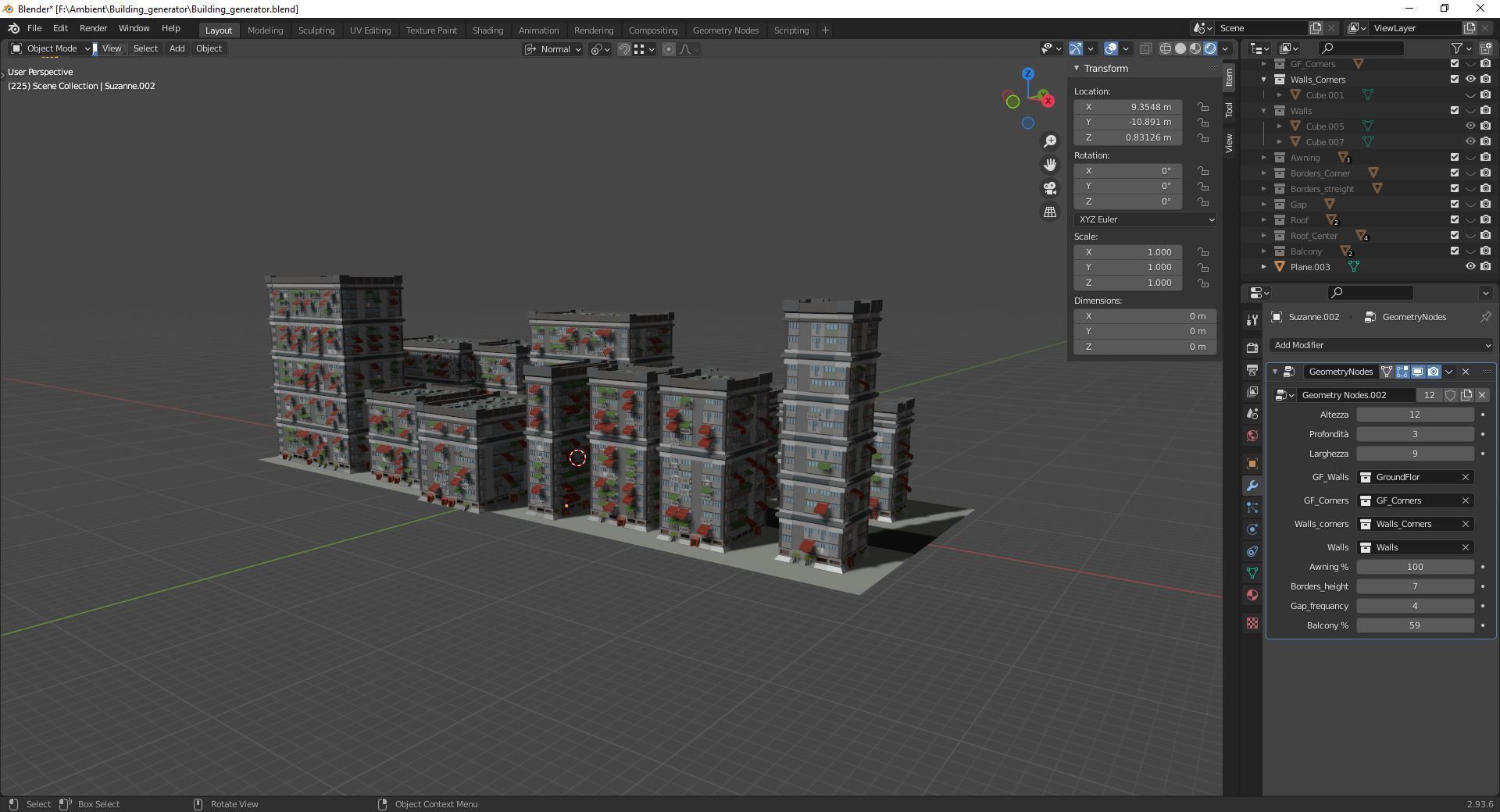Switch orthographic/perspective view grid icon

point(1050,212)
